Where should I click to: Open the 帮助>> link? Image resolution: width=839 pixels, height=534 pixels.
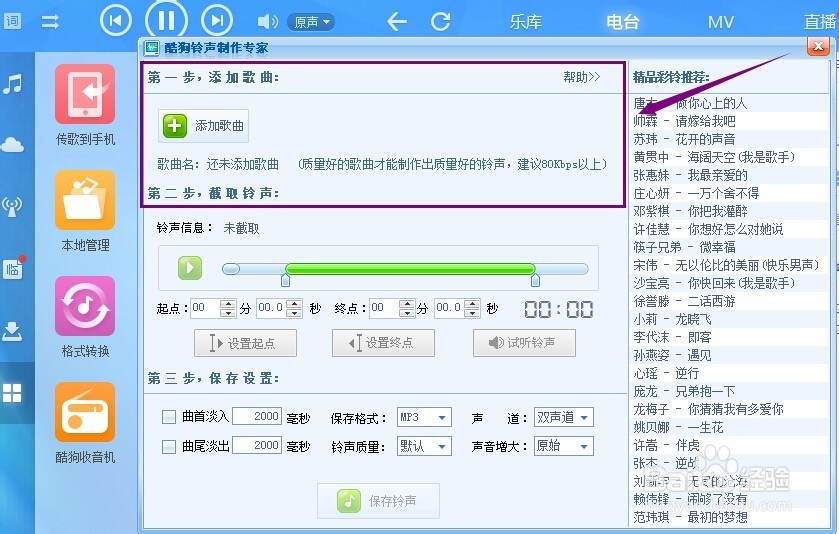pyautogui.click(x=582, y=77)
